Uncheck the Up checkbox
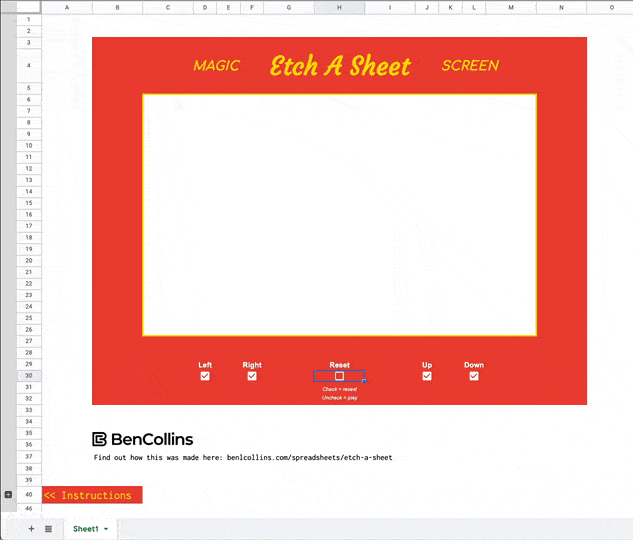 [427, 376]
